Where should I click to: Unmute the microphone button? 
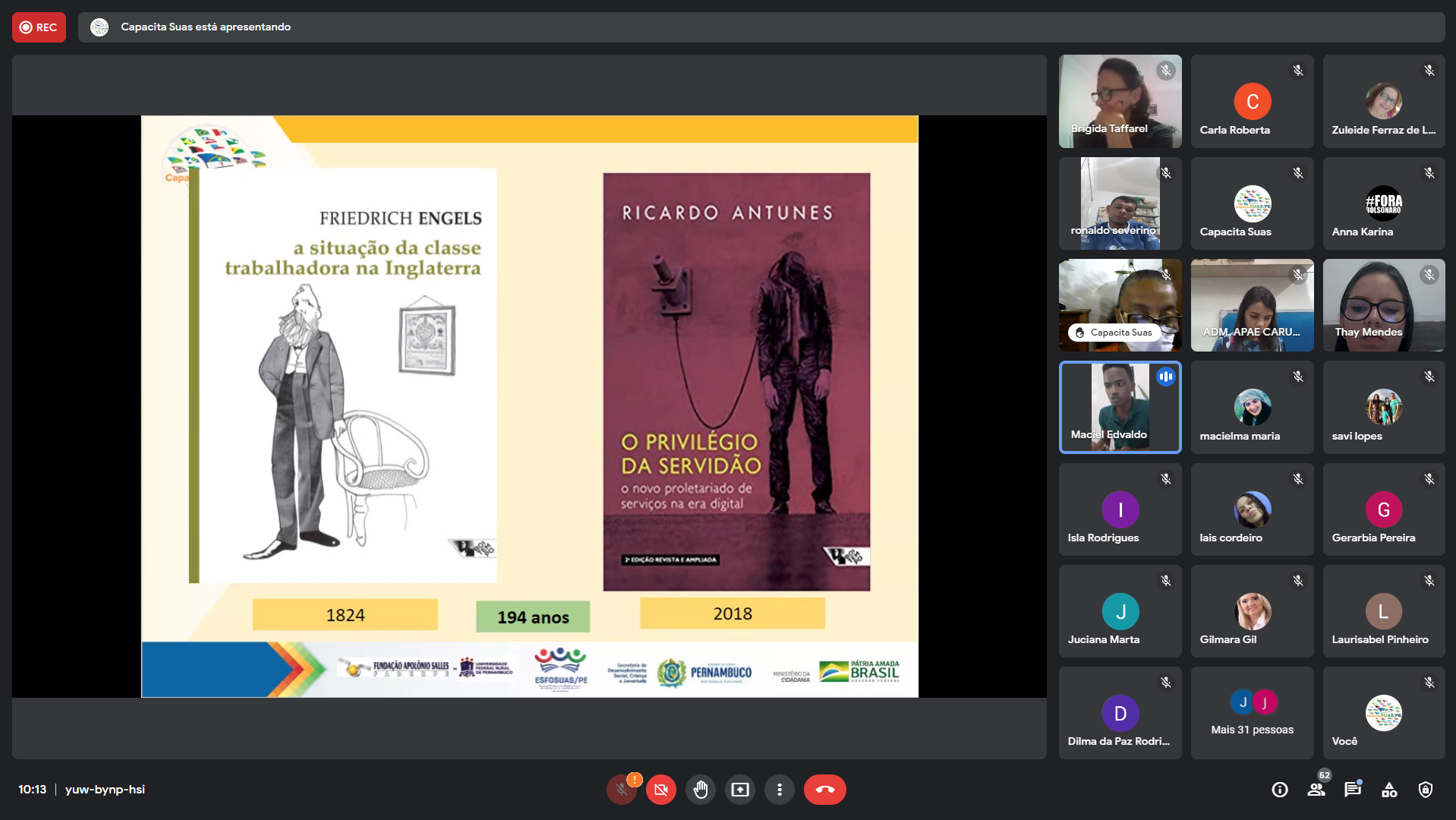621,790
